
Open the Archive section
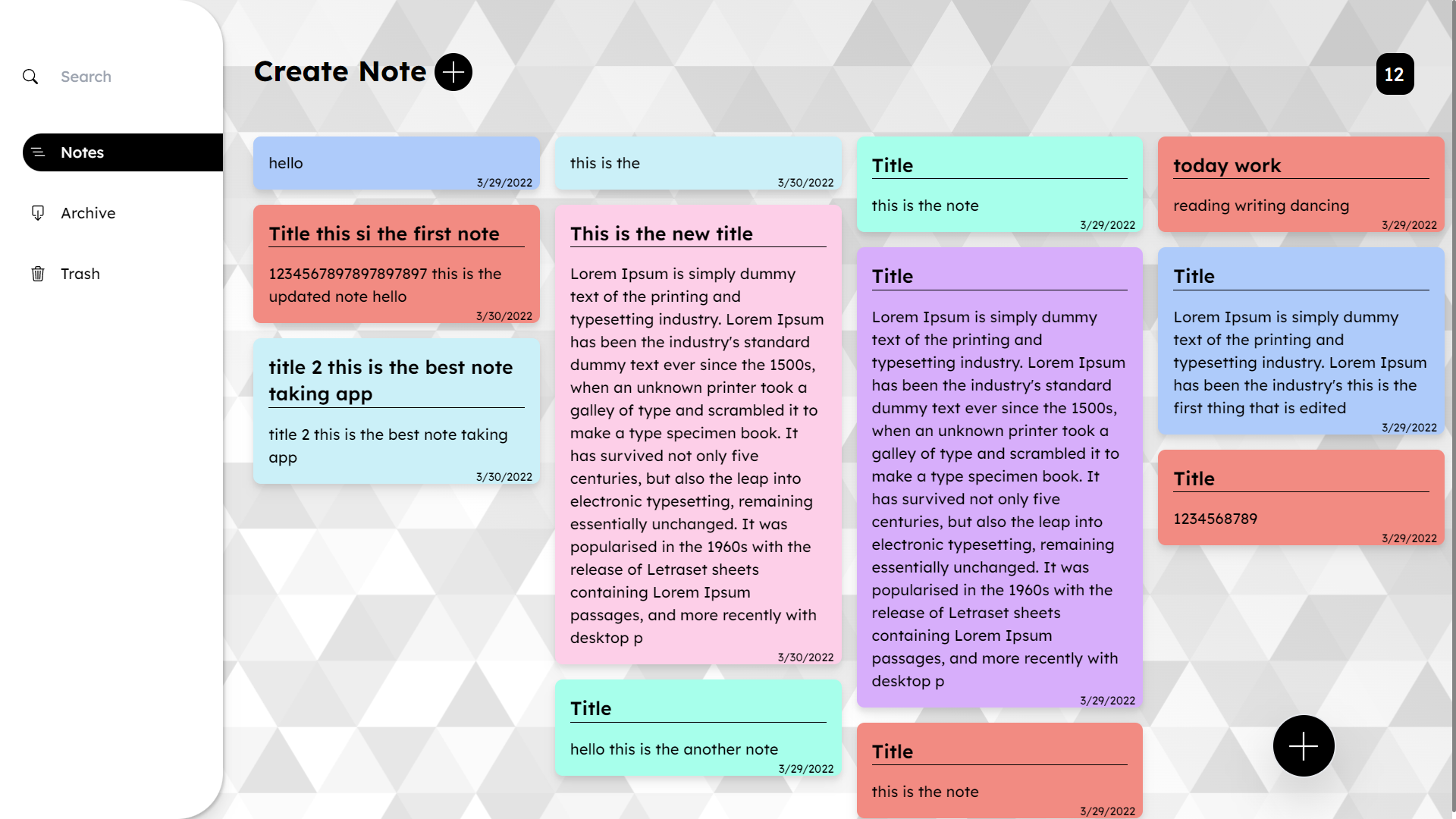88,213
